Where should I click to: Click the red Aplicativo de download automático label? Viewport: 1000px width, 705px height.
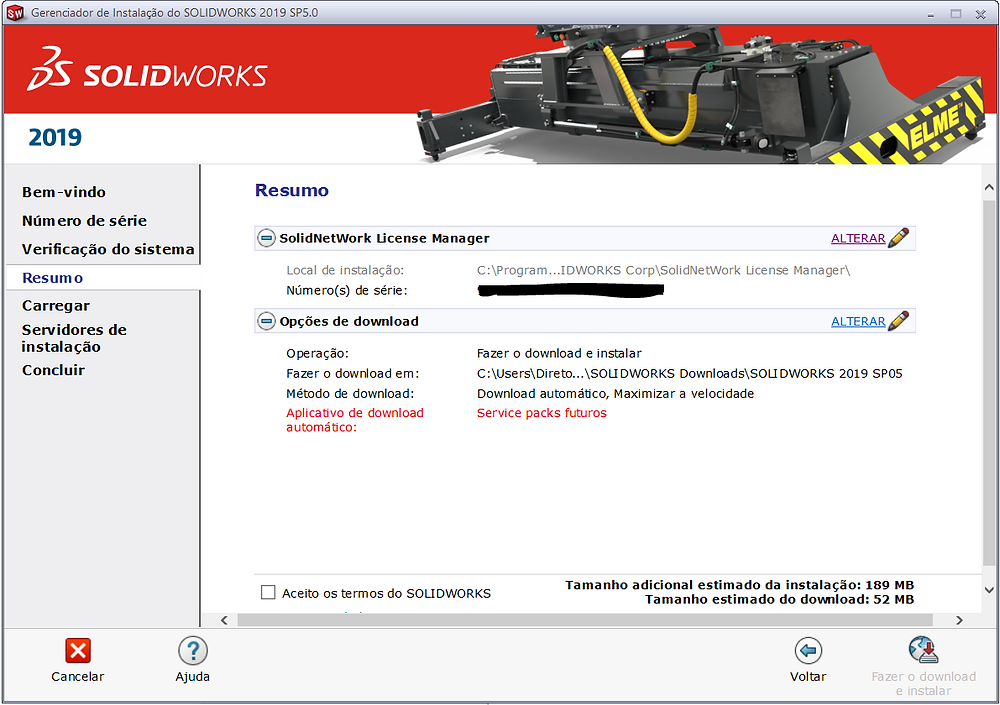[x=355, y=420]
